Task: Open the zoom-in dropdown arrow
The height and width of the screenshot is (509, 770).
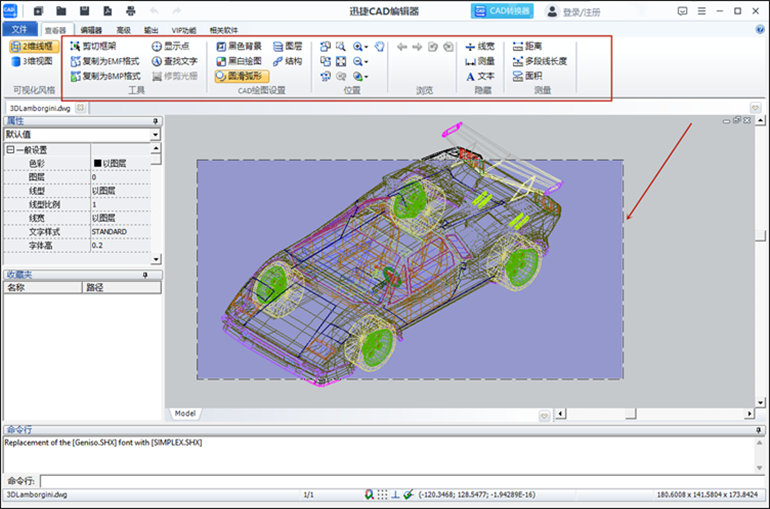Action: point(366,47)
